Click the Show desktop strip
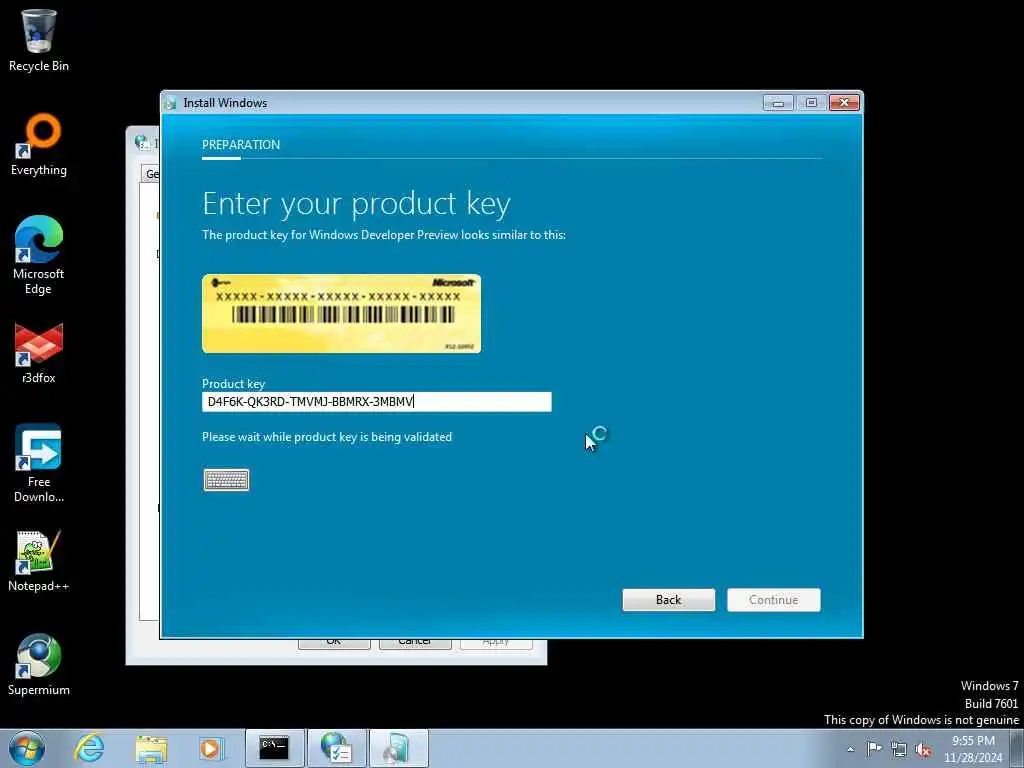This screenshot has width=1024, height=768. point(1017,749)
